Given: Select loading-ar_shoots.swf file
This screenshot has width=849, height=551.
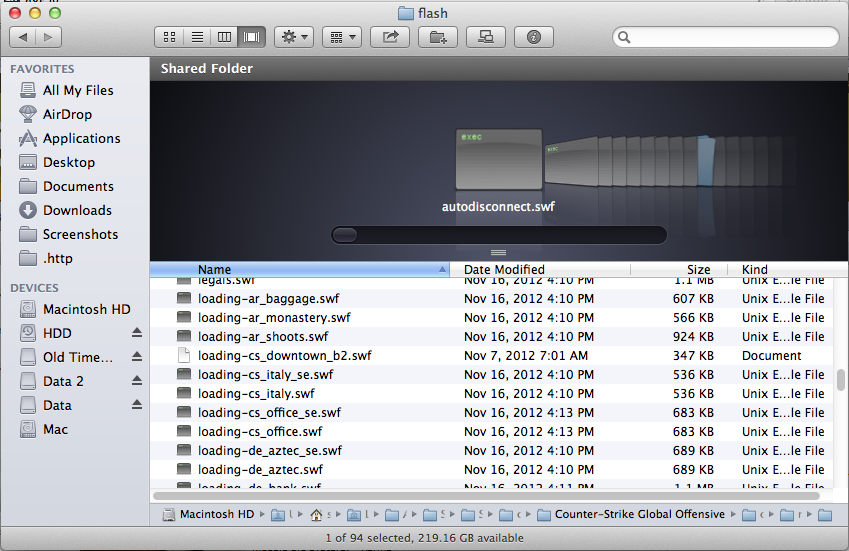Looking at the screenshot, I should tap(492, 337).
